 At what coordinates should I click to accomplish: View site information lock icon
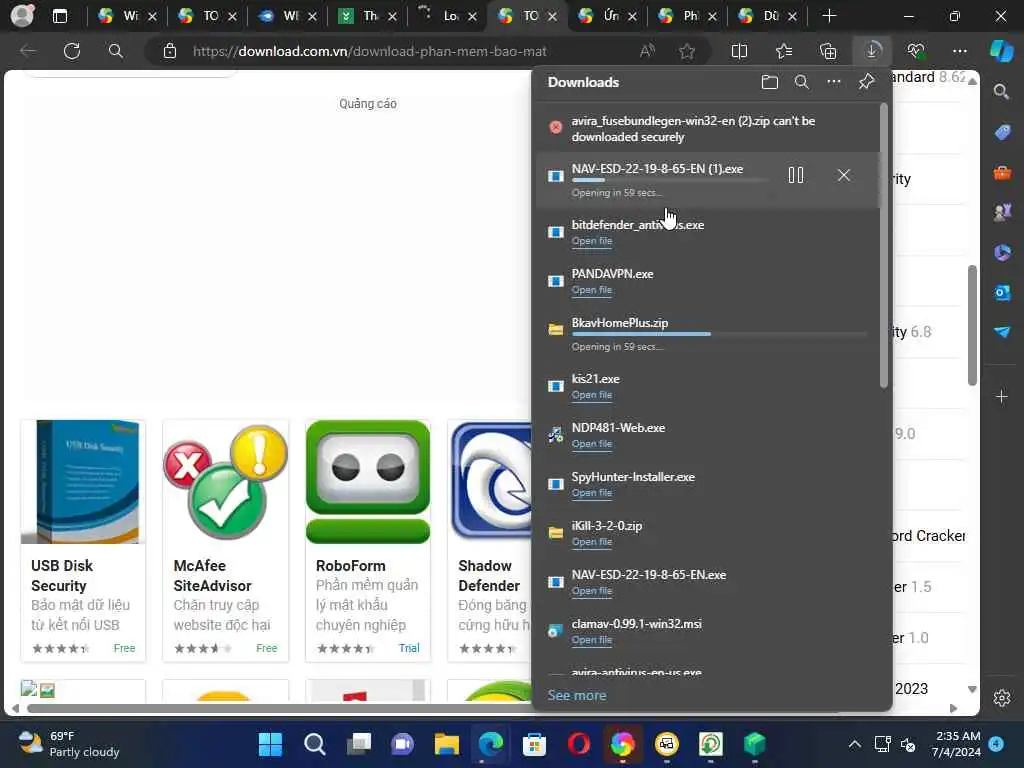[x=170, y=51]
